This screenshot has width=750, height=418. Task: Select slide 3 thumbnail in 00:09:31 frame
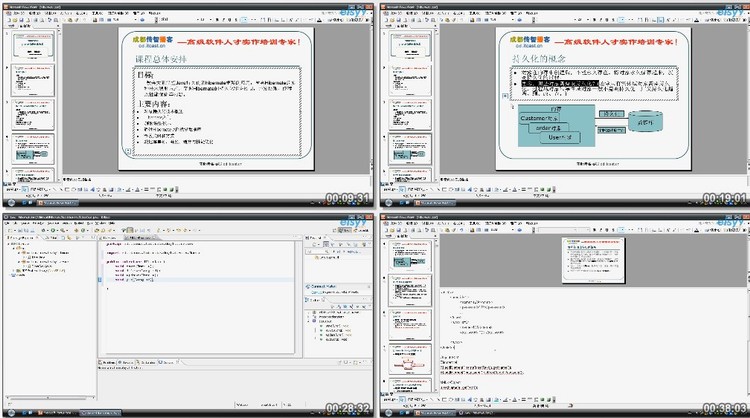(x=33, y=115)
